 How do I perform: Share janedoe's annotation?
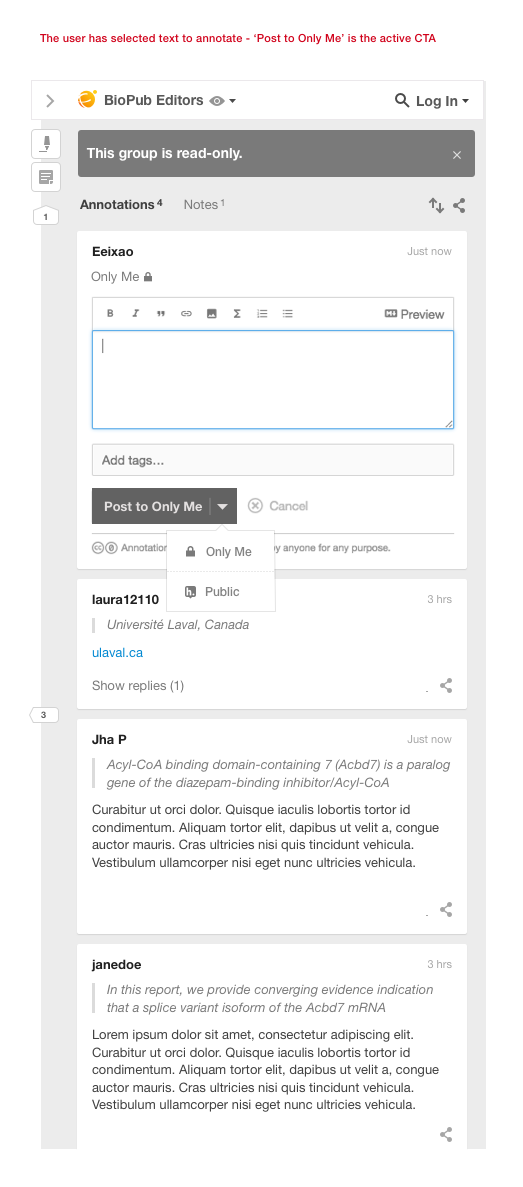tap(447, 1134)
